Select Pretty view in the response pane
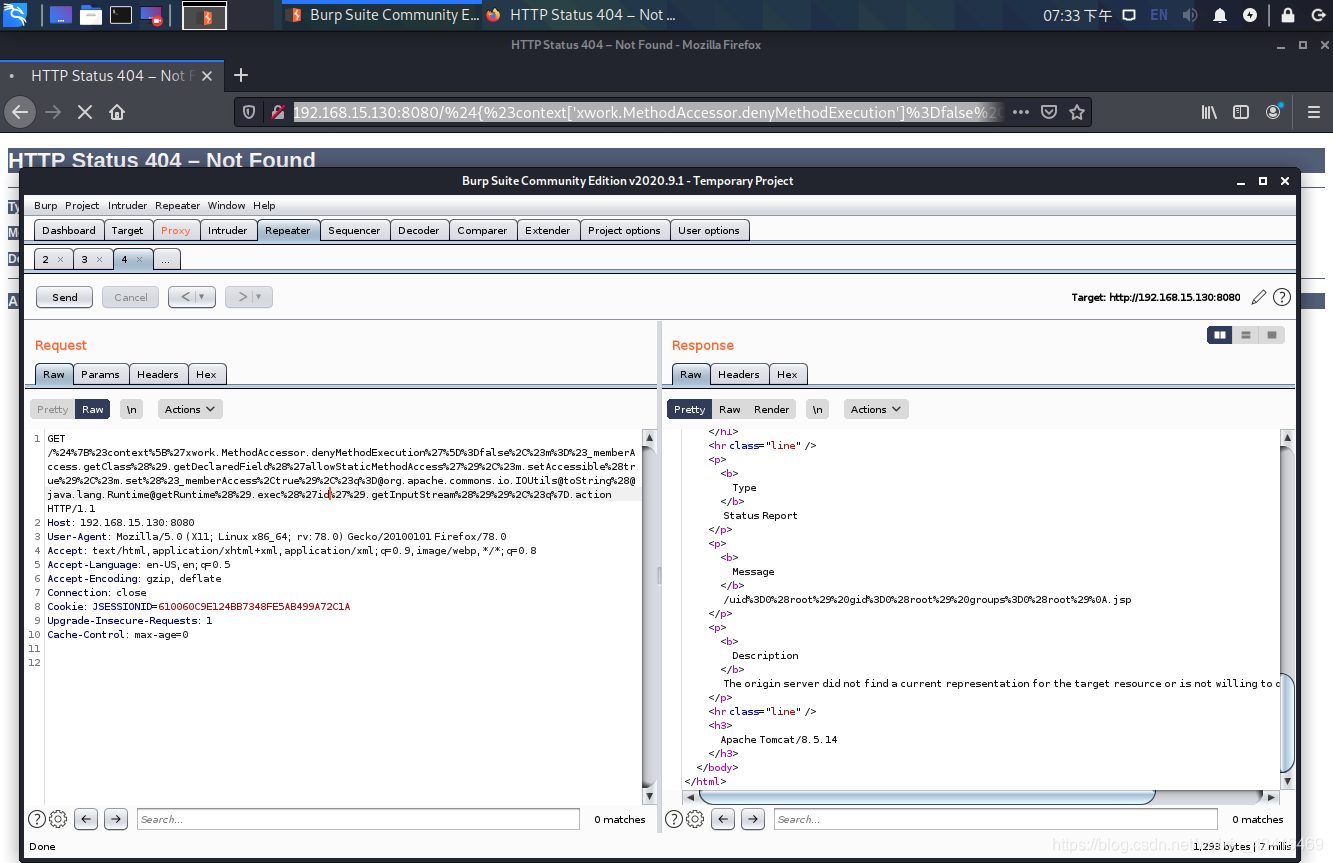This screenshot has width=1333, height=863. 690,409
